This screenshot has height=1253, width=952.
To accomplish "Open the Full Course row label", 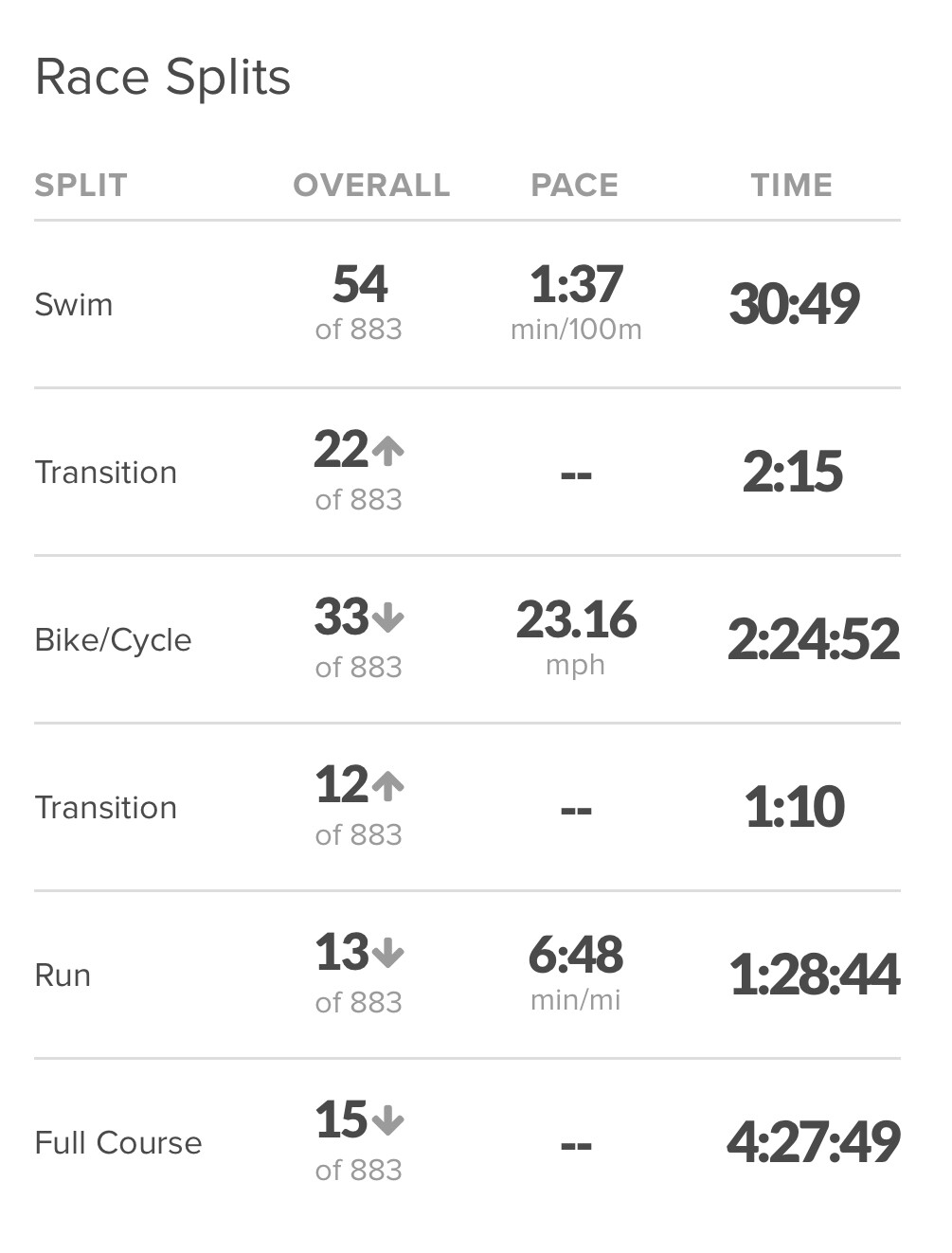I will click(118, 1143).
